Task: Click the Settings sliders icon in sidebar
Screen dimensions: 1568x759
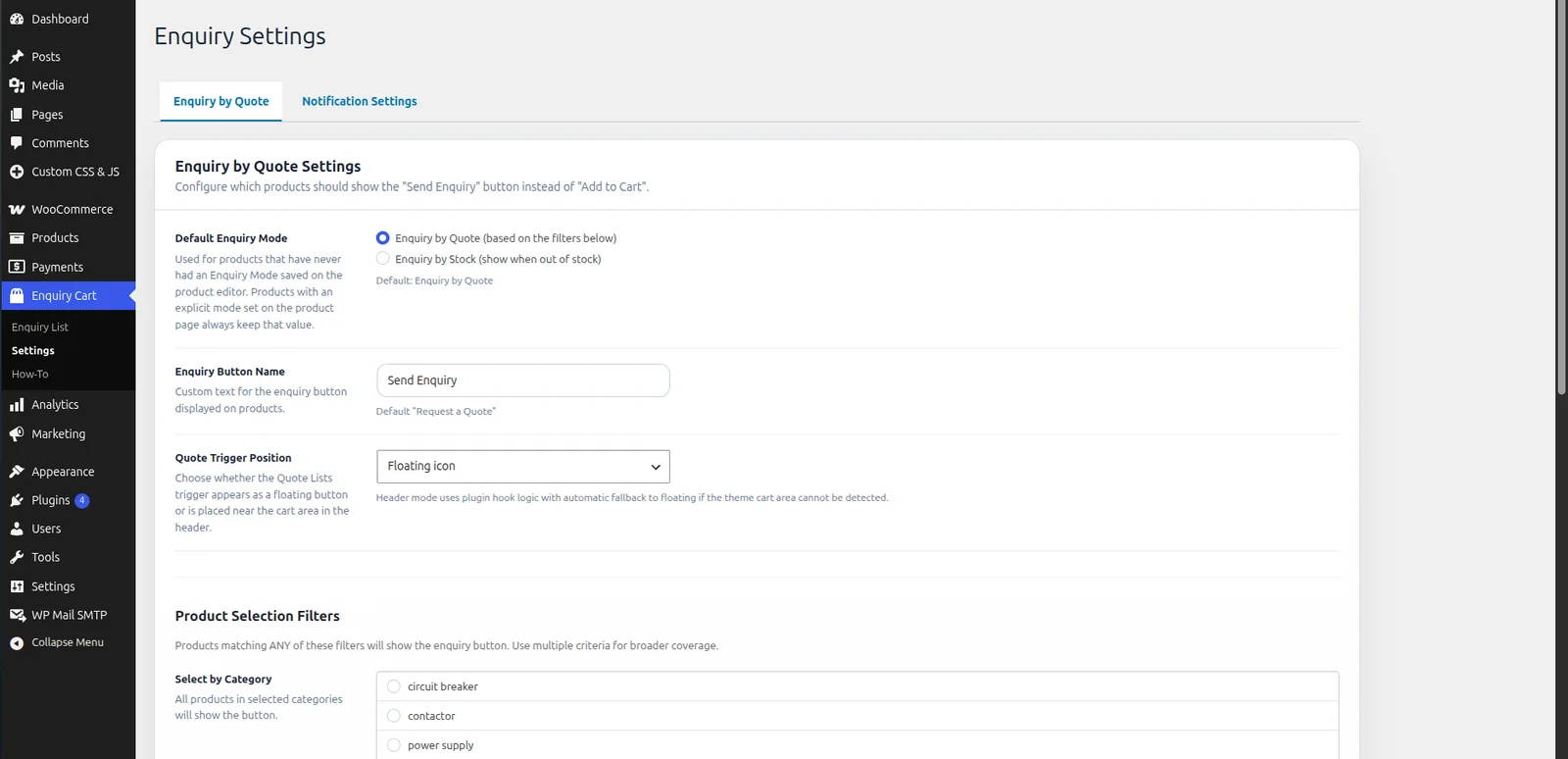Action: tap(17, 586)
